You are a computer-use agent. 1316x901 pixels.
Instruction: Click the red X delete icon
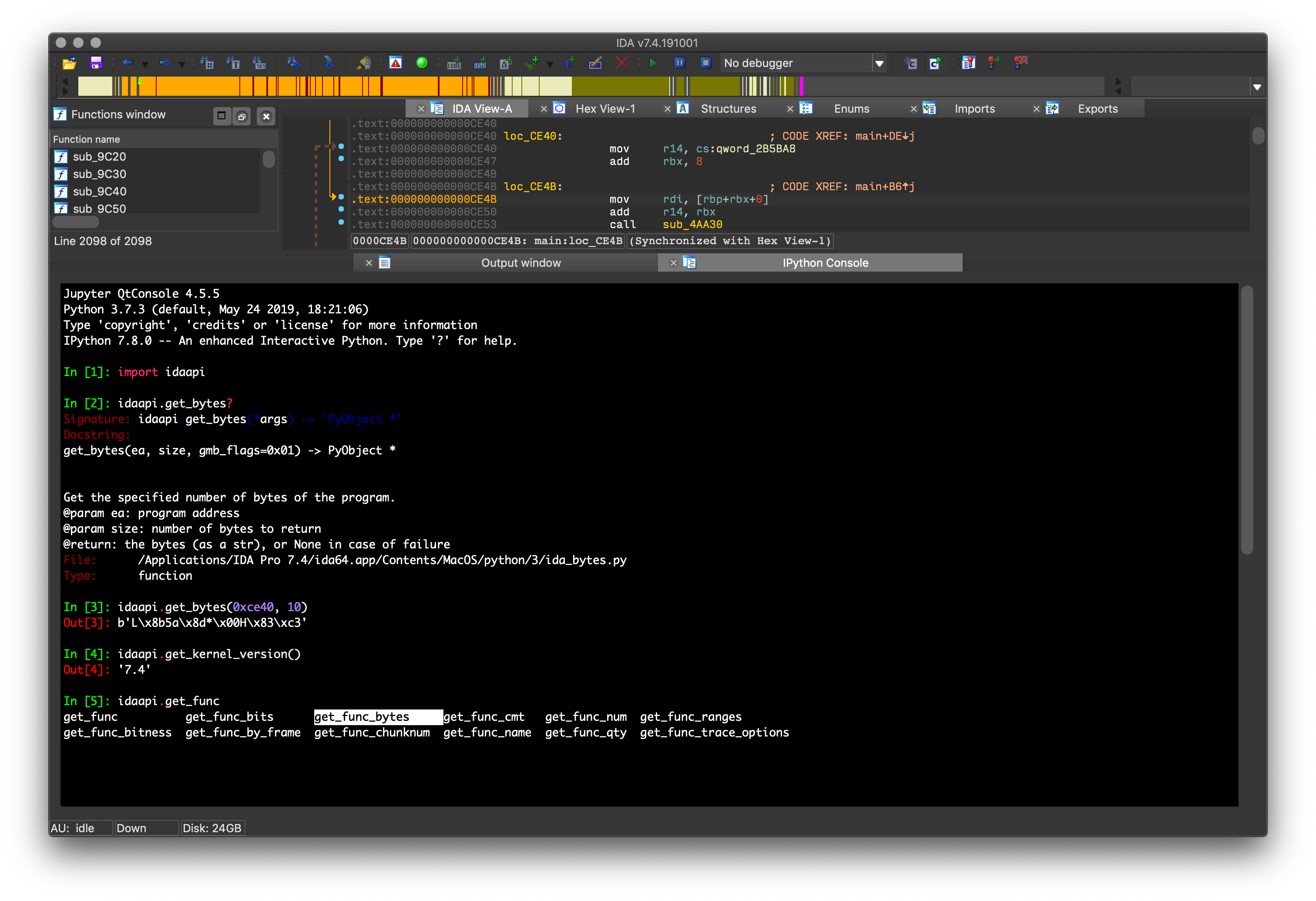622,63
